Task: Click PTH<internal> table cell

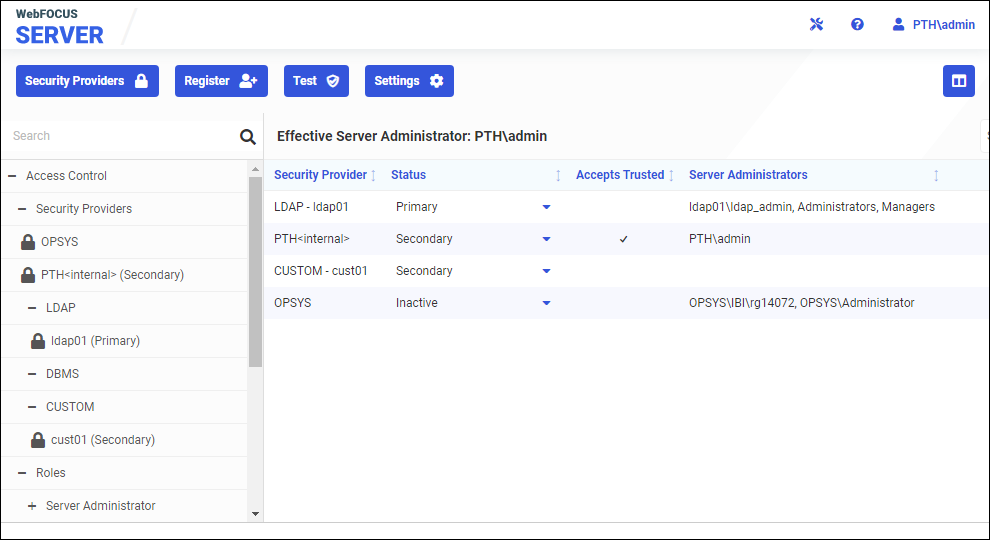Action: (x=312, y=239)
